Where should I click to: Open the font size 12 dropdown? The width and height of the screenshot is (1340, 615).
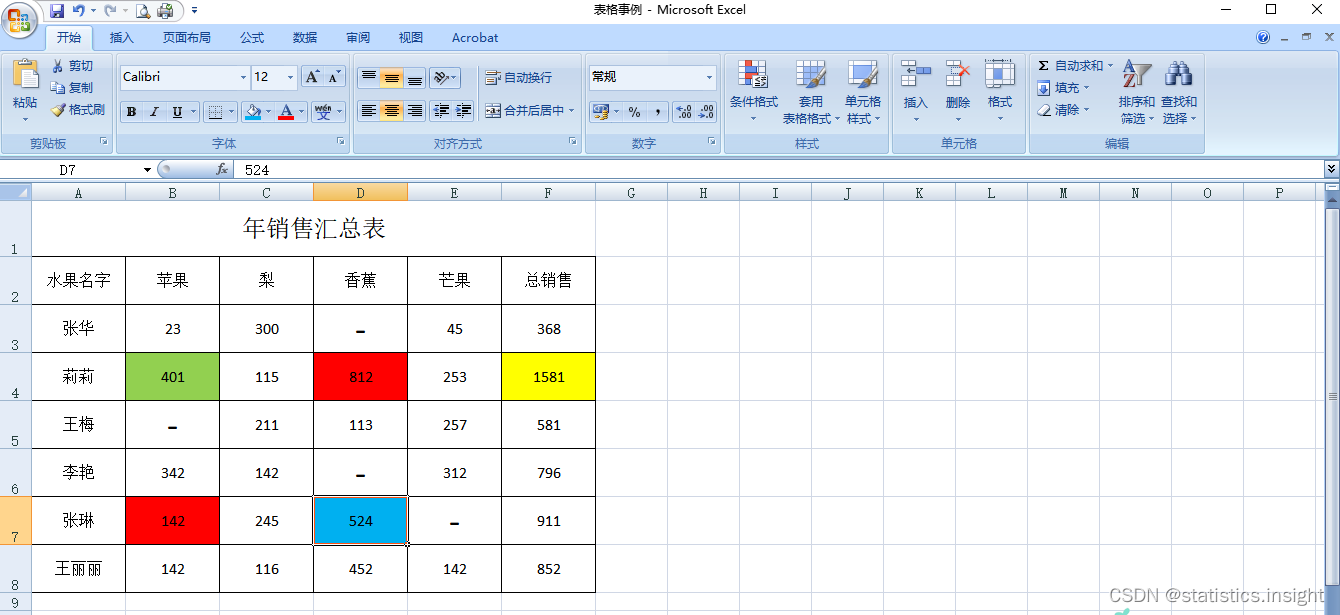291,77
